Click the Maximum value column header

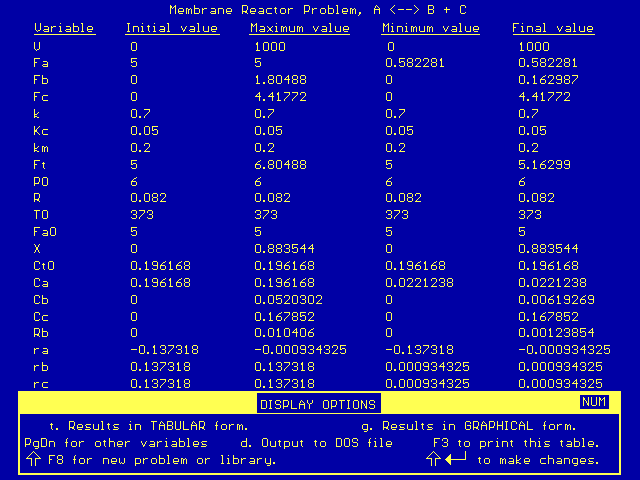tap(300, 28)
